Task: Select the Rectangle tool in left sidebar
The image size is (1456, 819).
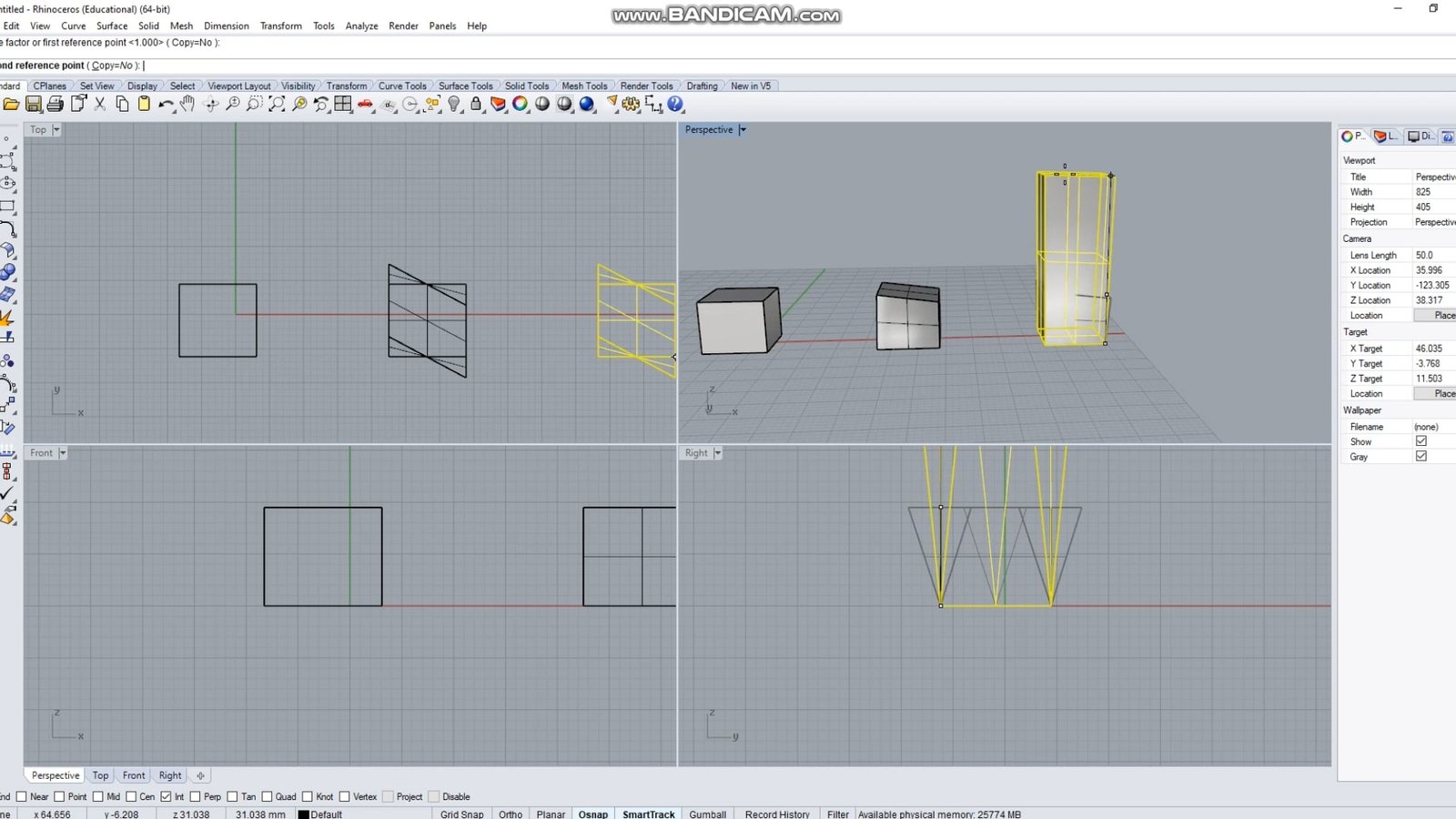Action: (x=8, y=207)
